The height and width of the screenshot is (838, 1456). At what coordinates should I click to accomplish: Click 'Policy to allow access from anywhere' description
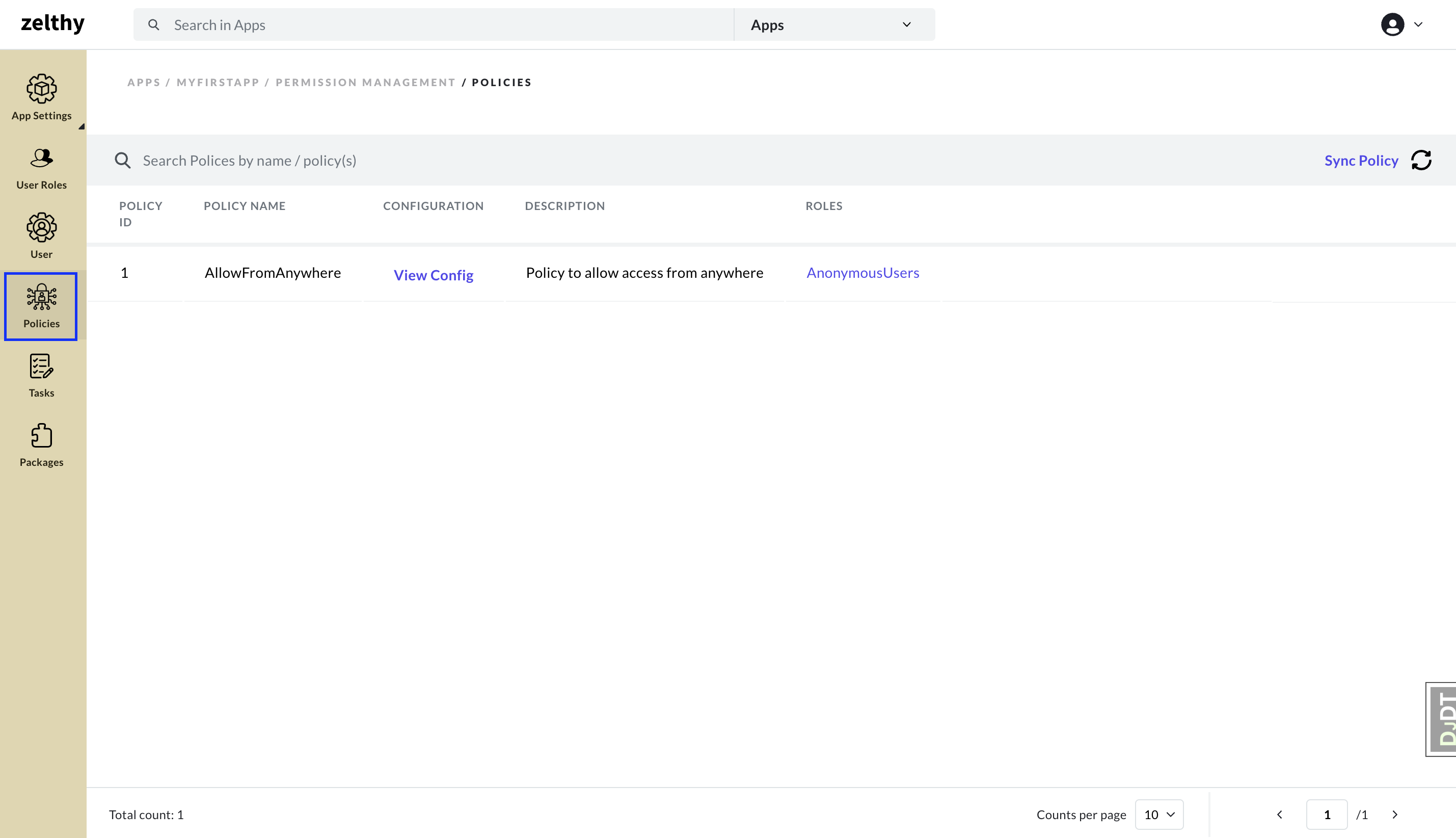[644, 272]
